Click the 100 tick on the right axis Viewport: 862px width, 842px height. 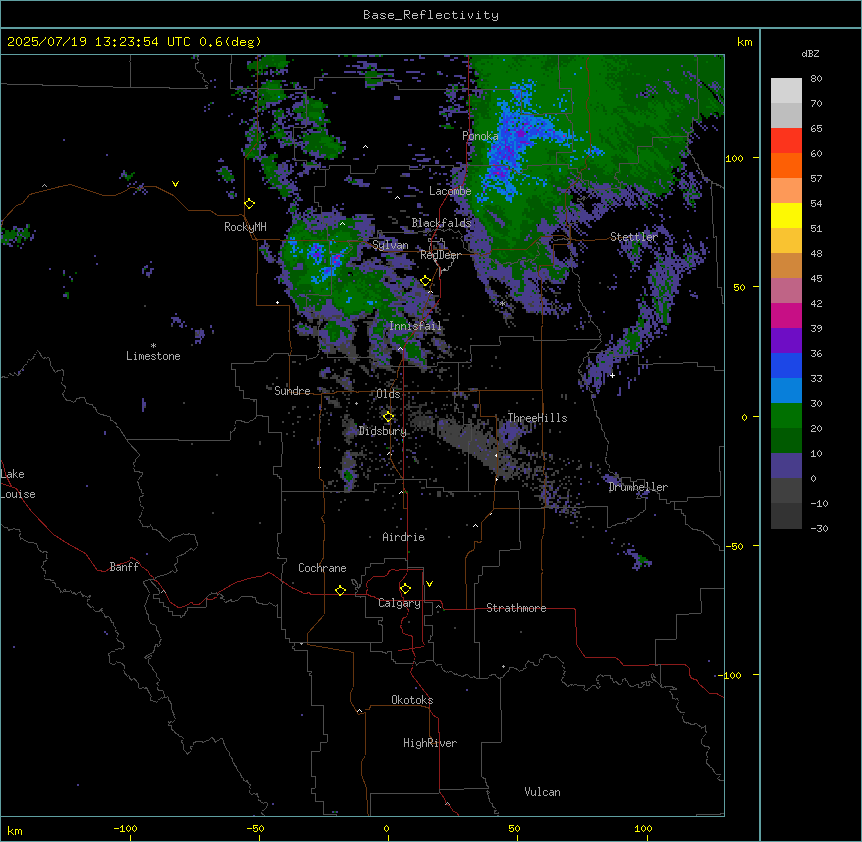734,158
